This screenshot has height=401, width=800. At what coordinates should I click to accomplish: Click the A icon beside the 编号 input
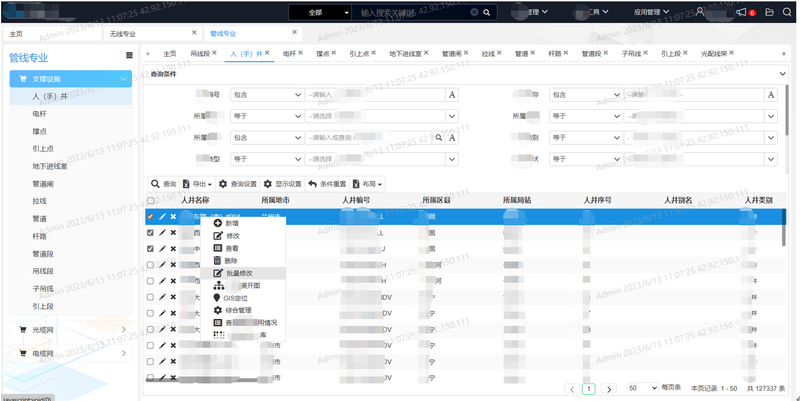click(452, 95)
